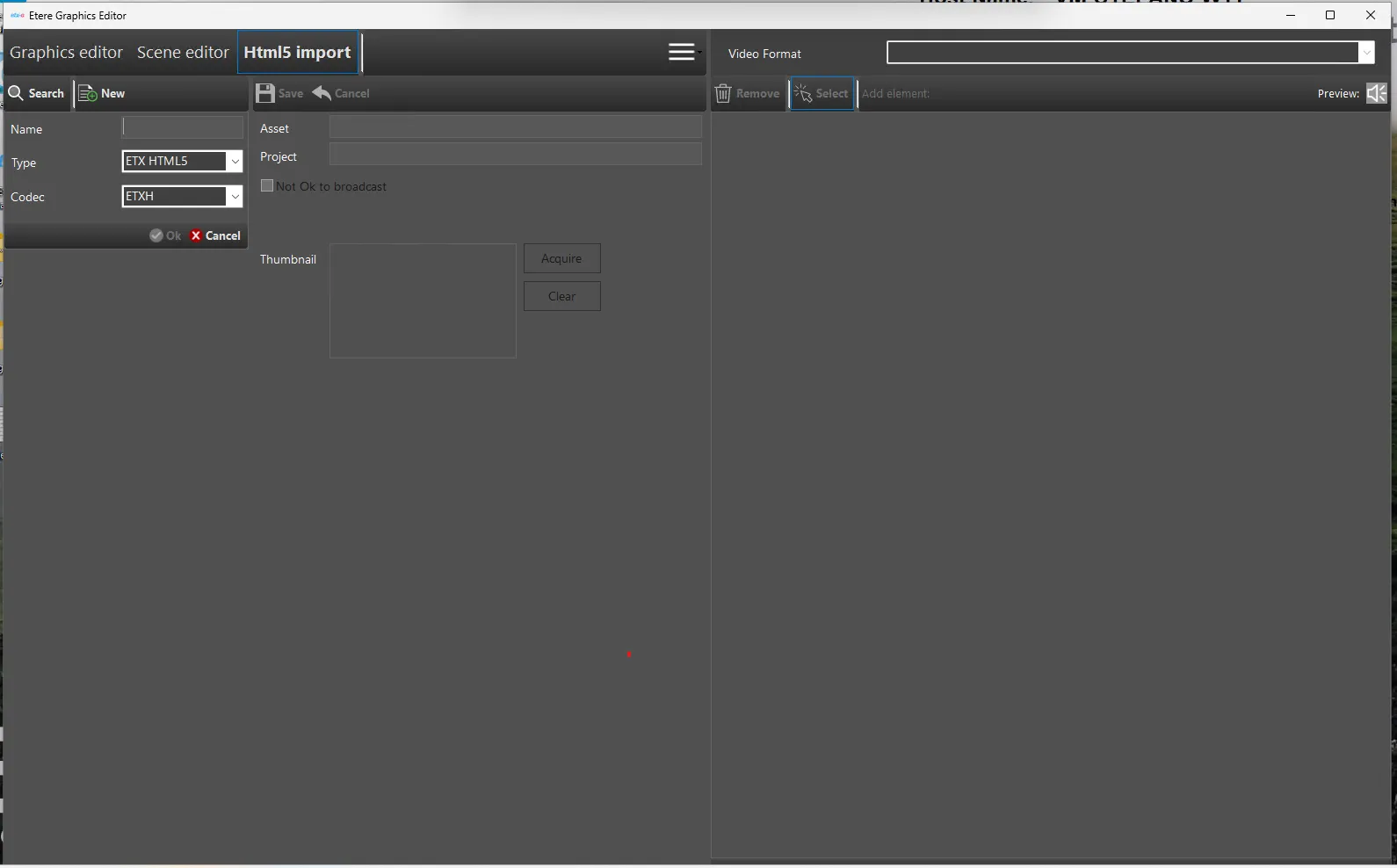The height and width of the screenshot is (868, 1397).
Task: Open the hamburger menu icon
Action: (682, 53)
